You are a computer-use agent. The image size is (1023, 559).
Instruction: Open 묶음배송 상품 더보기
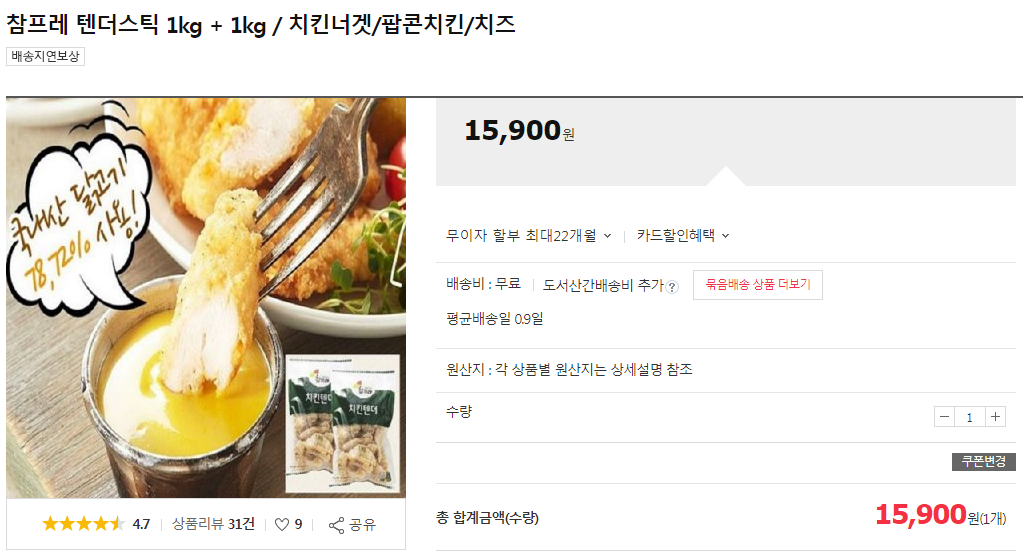click(x=757, y=285)
